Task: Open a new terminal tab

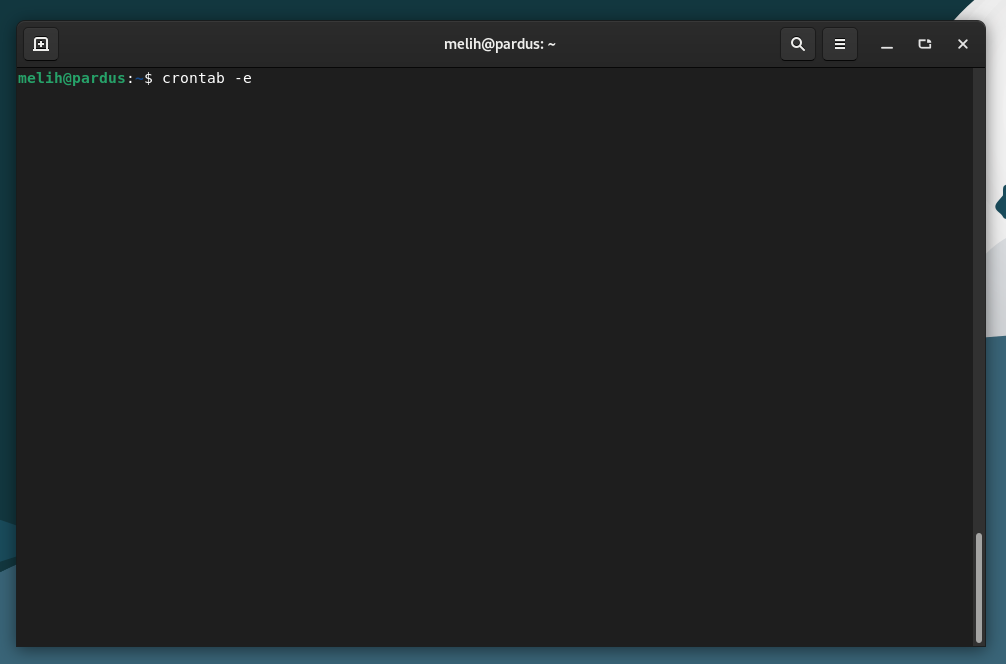Action: (41, 44)
